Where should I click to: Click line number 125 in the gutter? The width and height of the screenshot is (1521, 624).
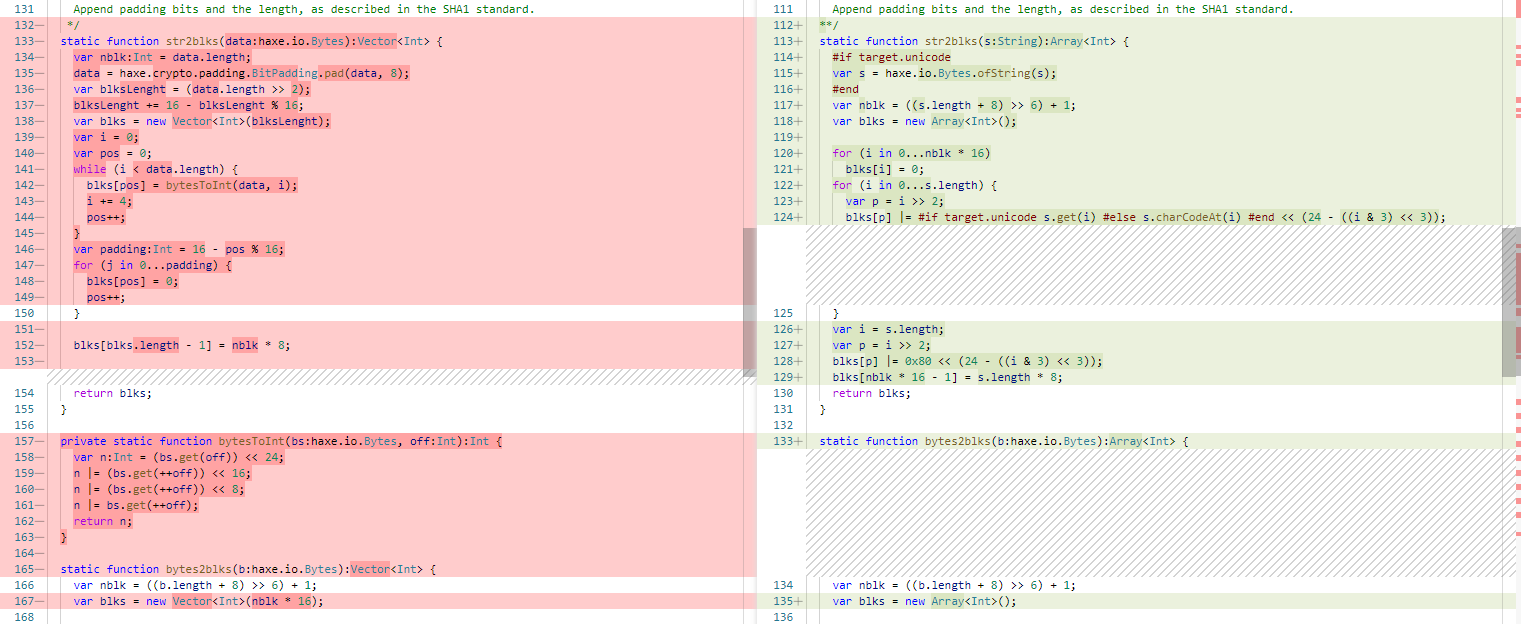783,313
